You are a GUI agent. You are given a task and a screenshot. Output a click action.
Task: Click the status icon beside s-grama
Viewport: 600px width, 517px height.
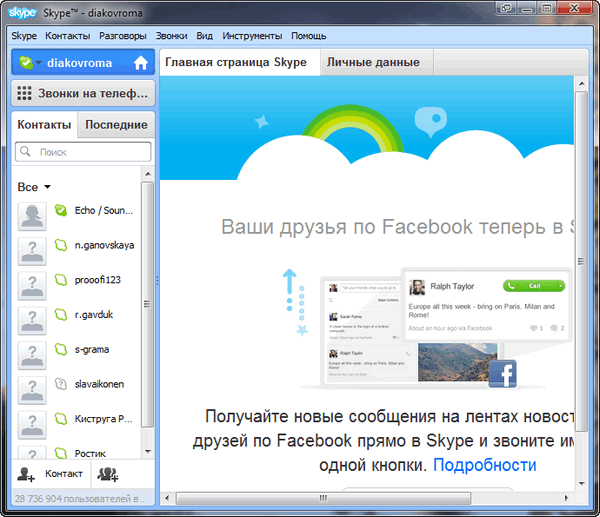61,349
